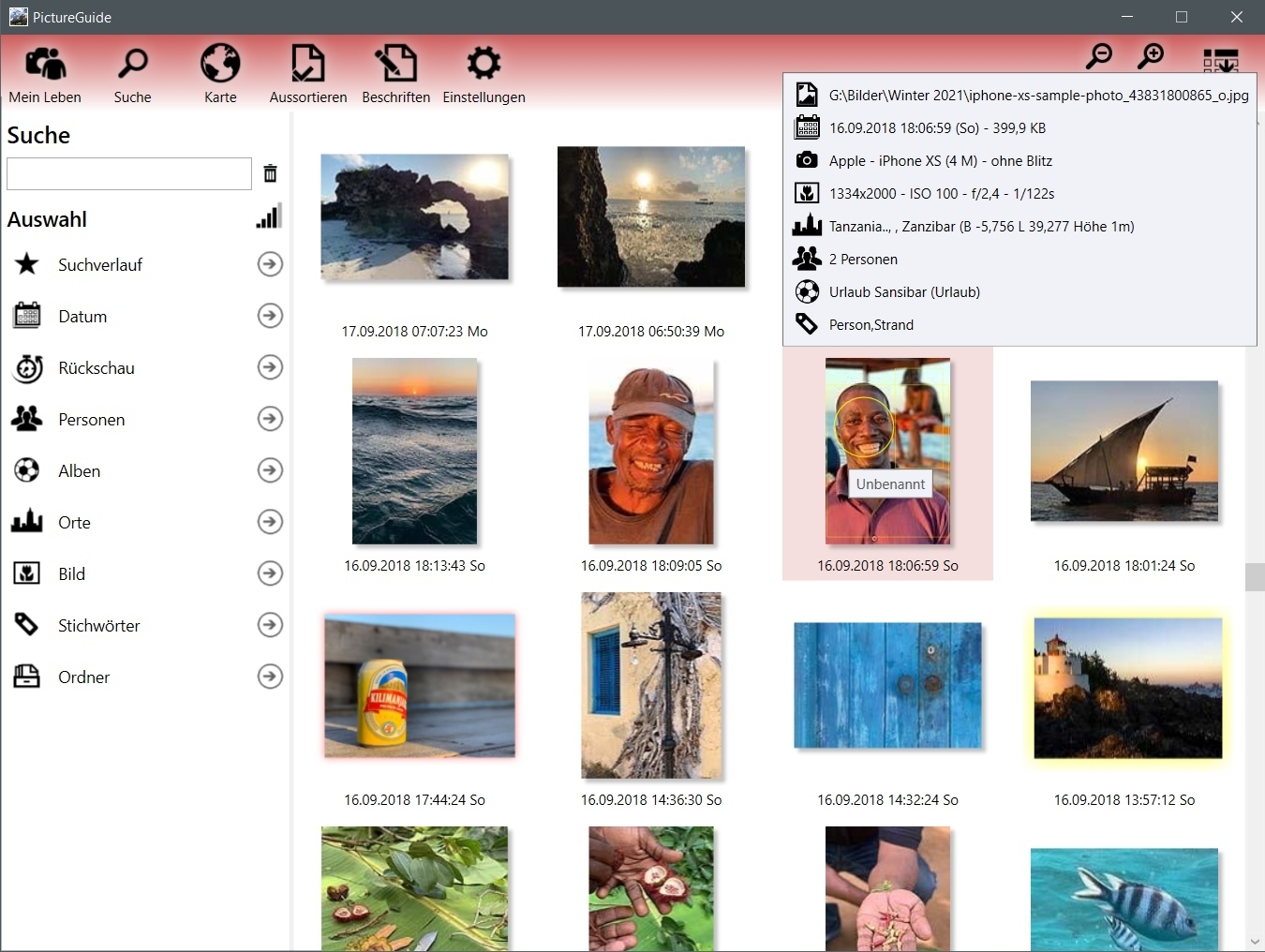Open the Beschriften tool
The width and height of the screenshot is (1265, 952).
coord(395,74)
